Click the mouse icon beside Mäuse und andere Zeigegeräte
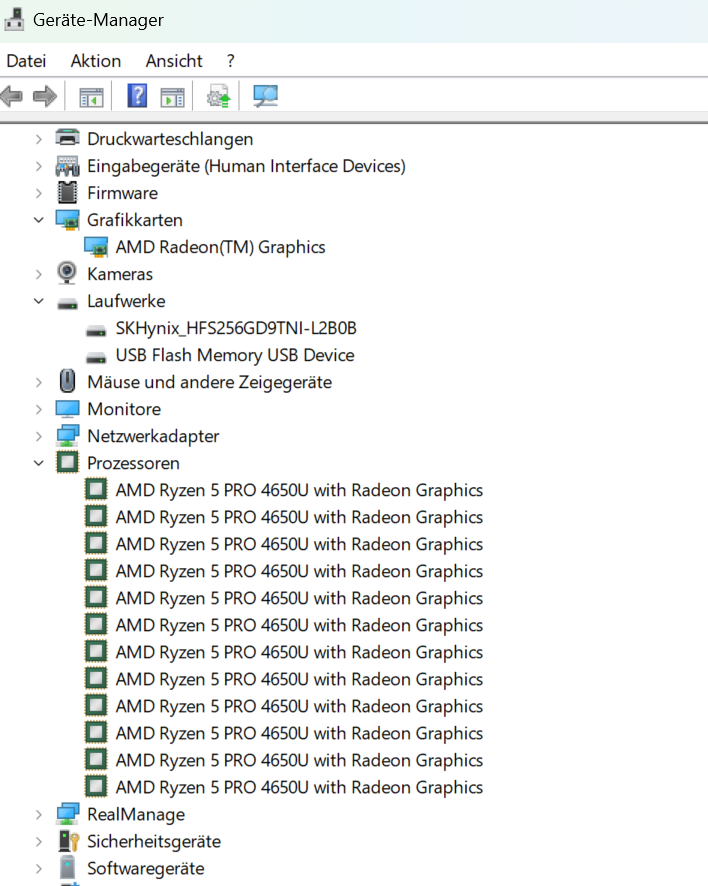Screen dimensions: 708x886 tap(67, 381)
